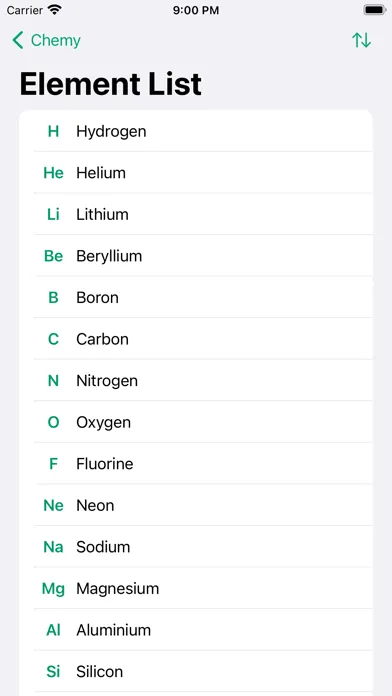Tap the sort order arrows icon
The height and width of the screenshot is (696, 392).
[361, 40]
